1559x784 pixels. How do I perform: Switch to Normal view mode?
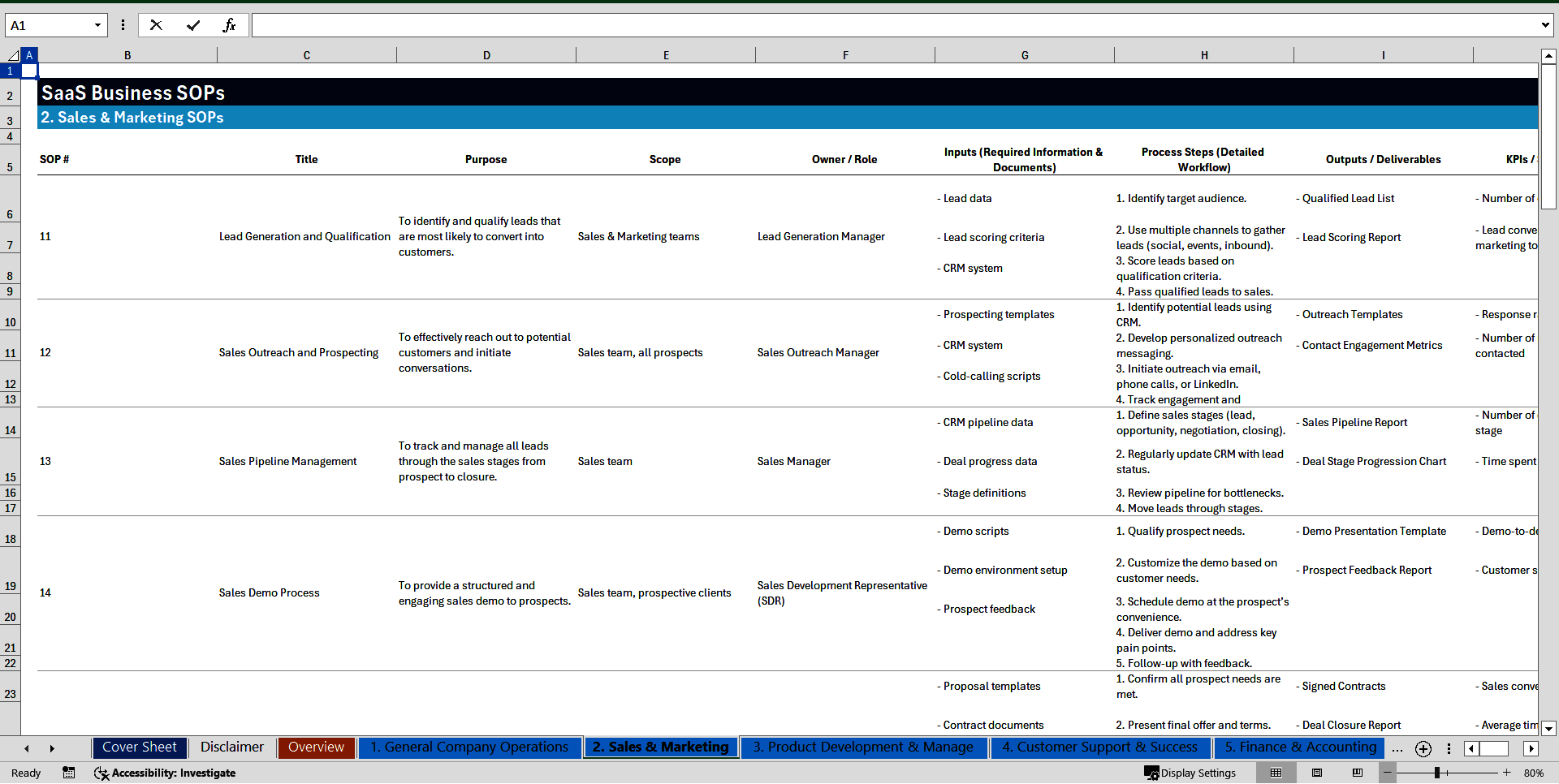coord(1276,773)
